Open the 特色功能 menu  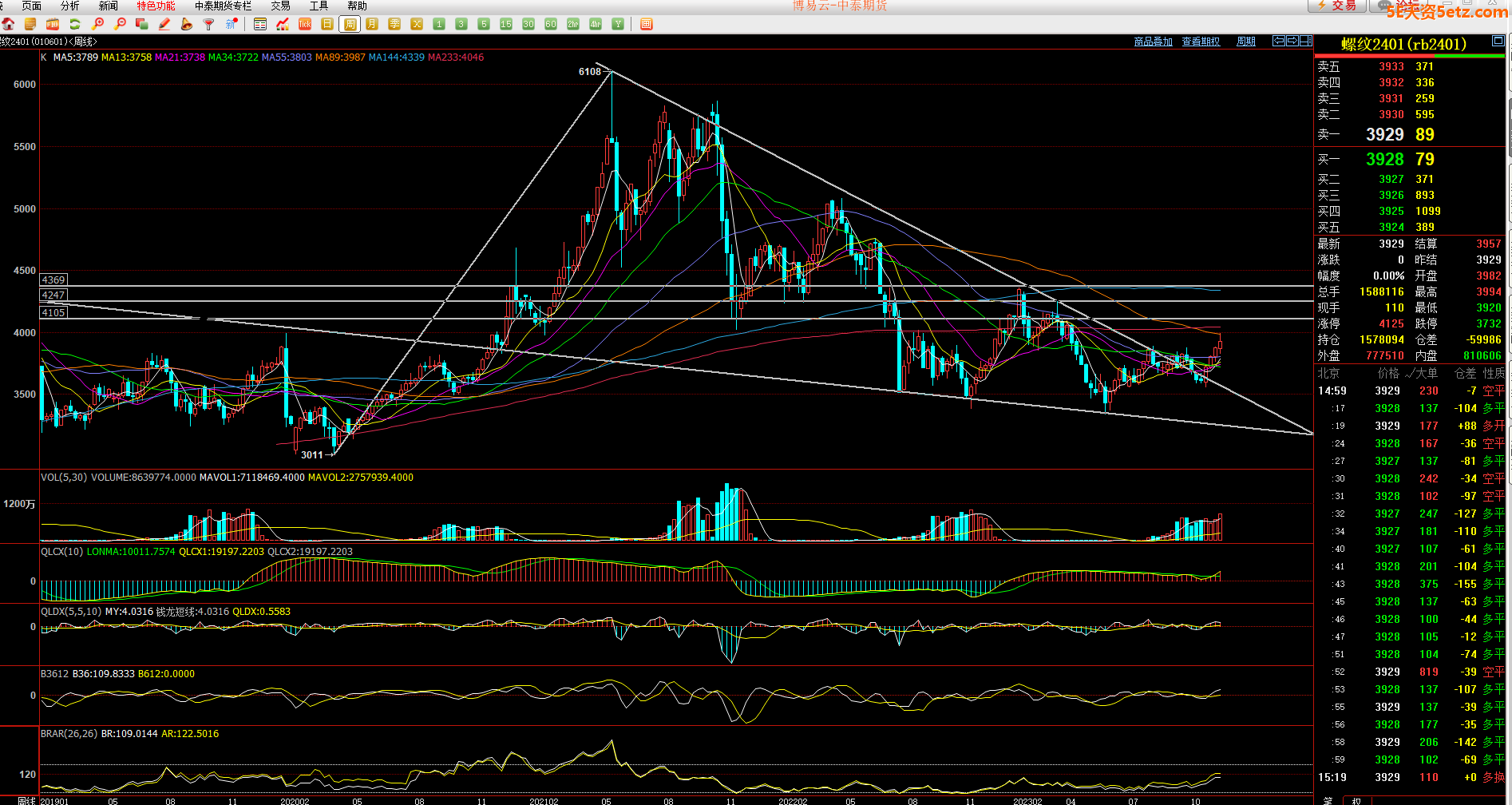156,6
